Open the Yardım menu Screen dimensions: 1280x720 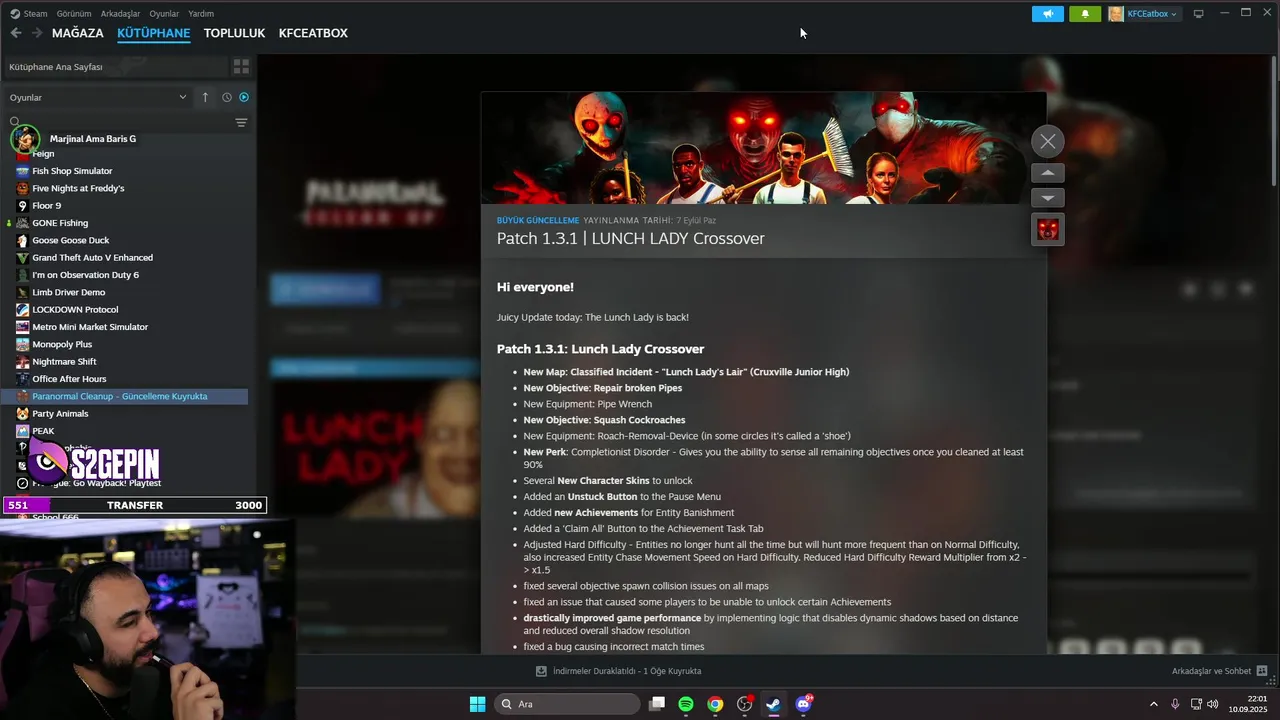(201, 14)
